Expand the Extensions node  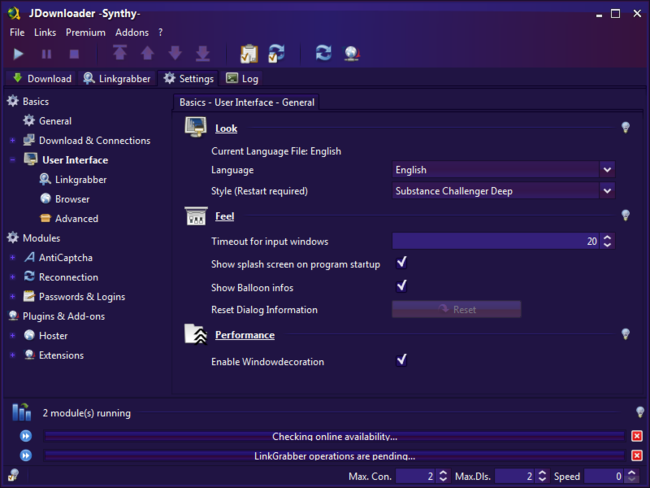coord(12,355)
